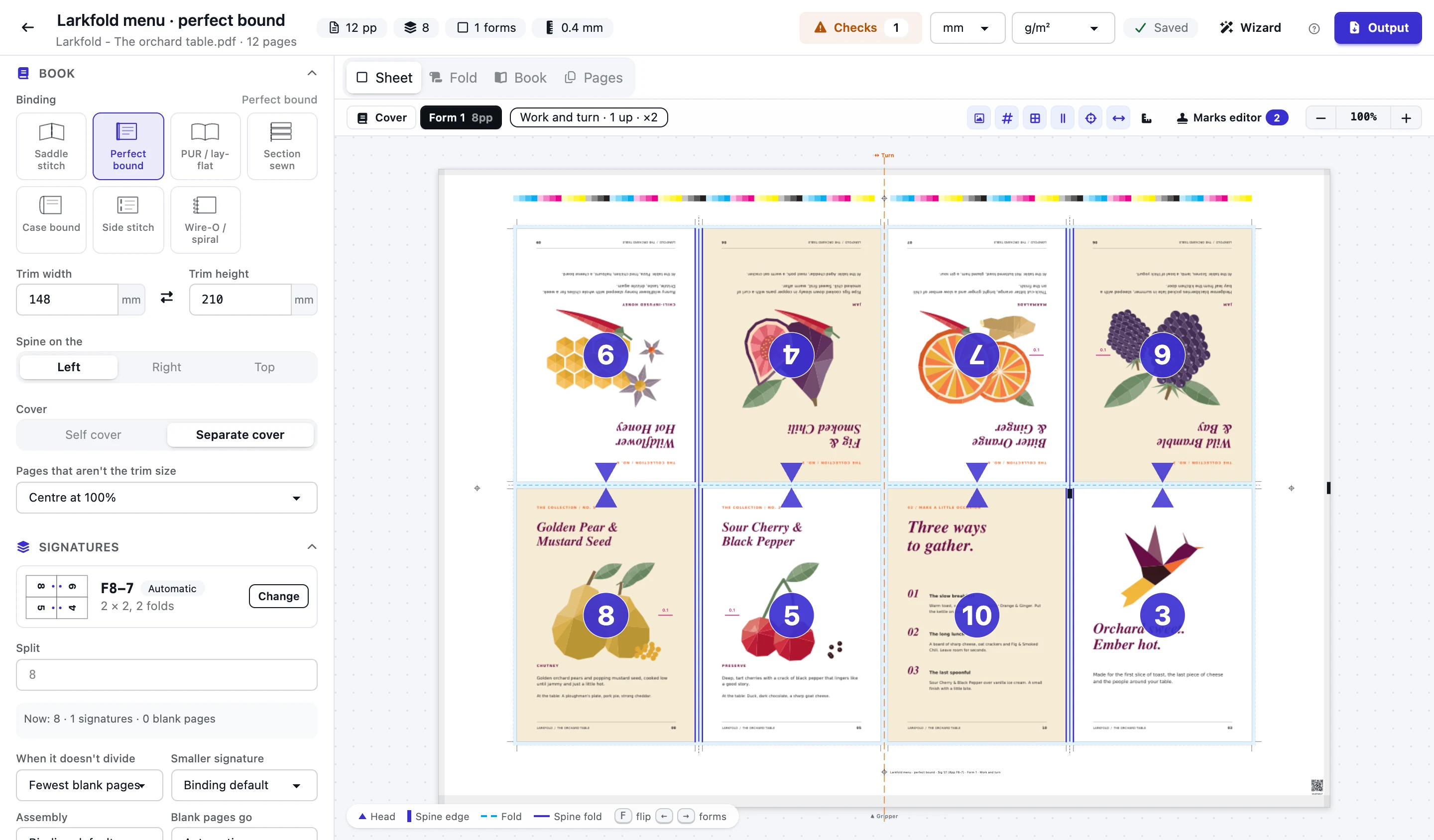Select PUR / lay-flat binding

click(205, 146)
